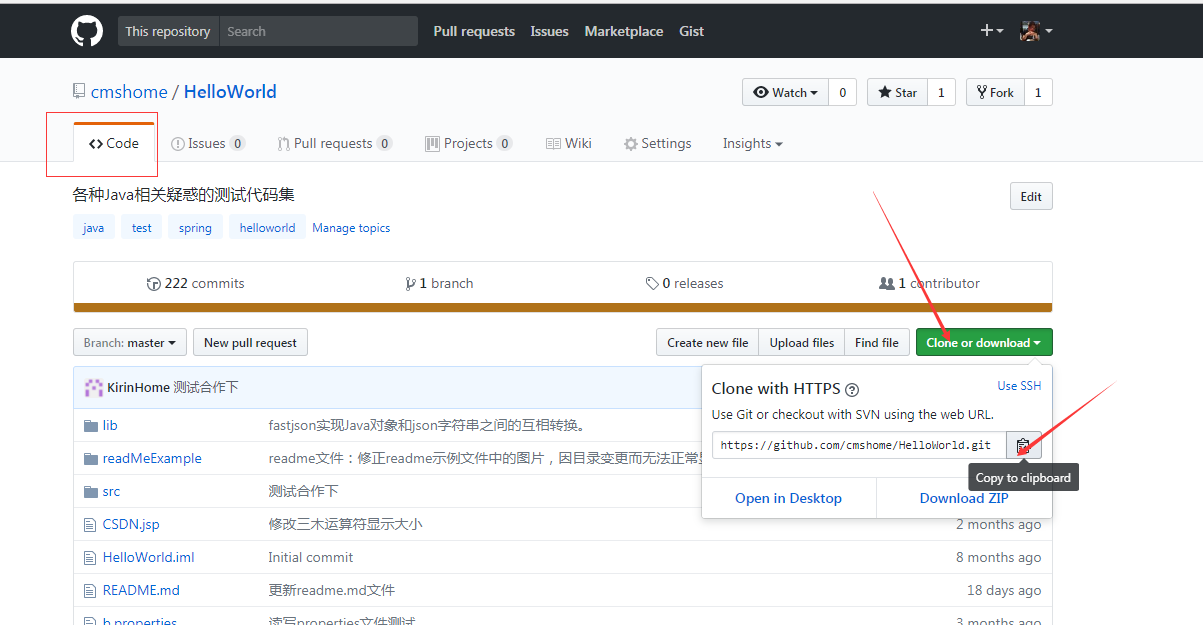The height and width of the screenshot is (625, 1203).
Task: Click the Upload files button
Action: click(802, 343)
